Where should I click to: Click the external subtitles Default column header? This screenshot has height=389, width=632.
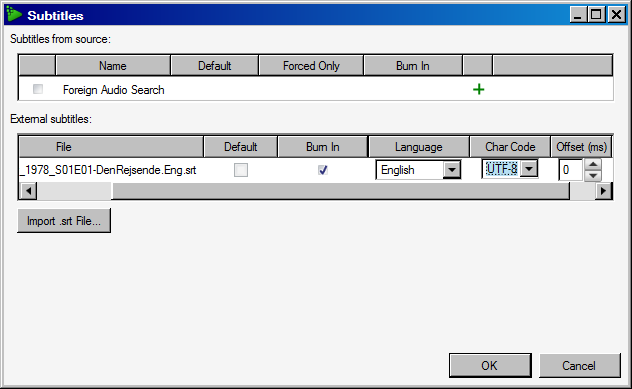[241, 147]
